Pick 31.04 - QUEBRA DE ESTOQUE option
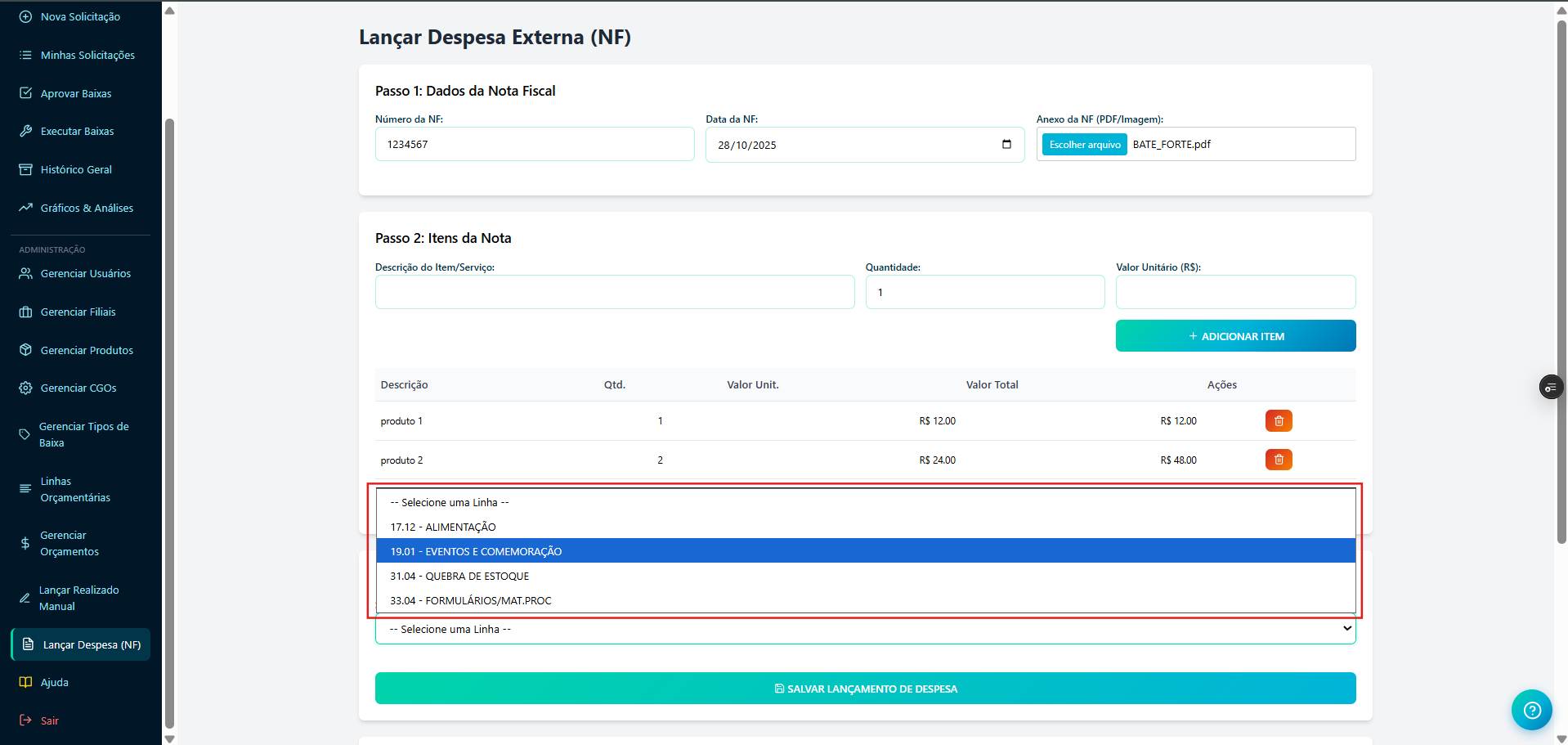 [x=459, y=577]
